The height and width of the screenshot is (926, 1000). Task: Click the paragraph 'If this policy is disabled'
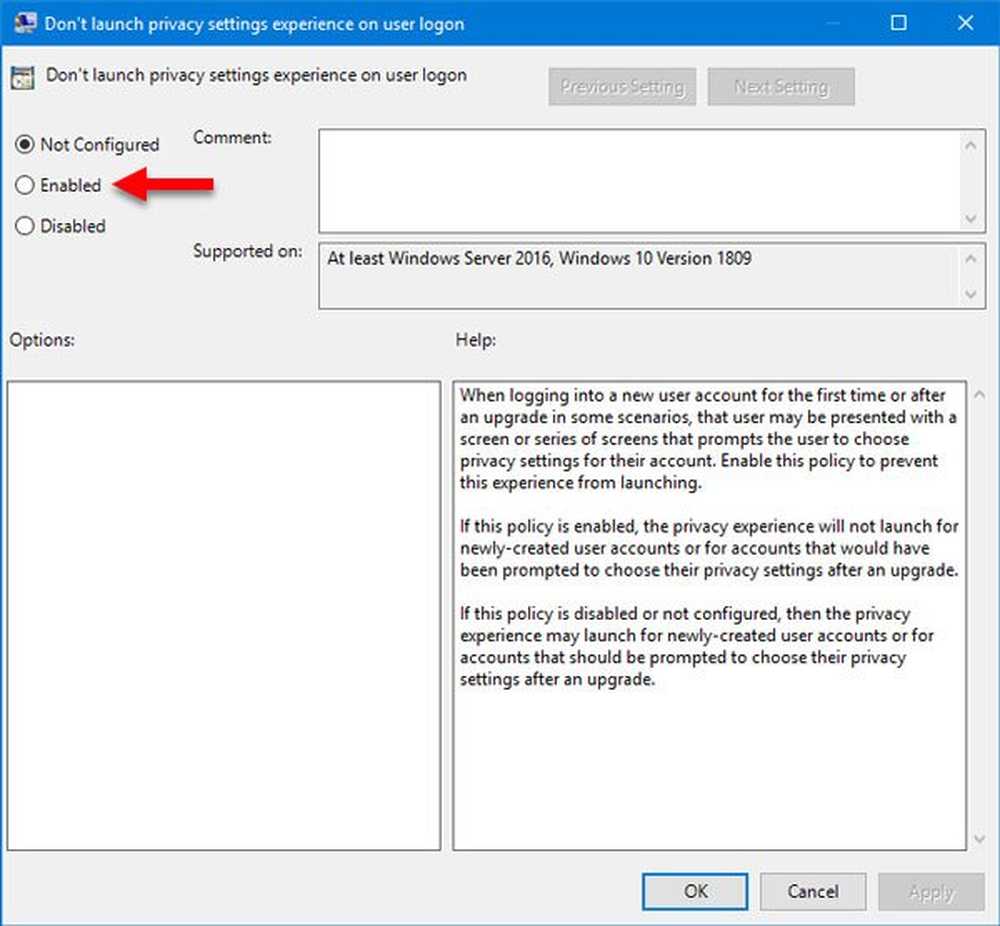tap(696, 646)
